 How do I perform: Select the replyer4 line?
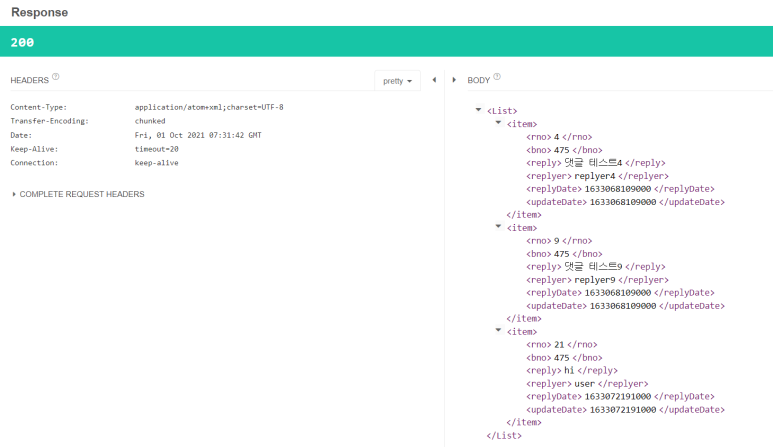coord(597,176)
